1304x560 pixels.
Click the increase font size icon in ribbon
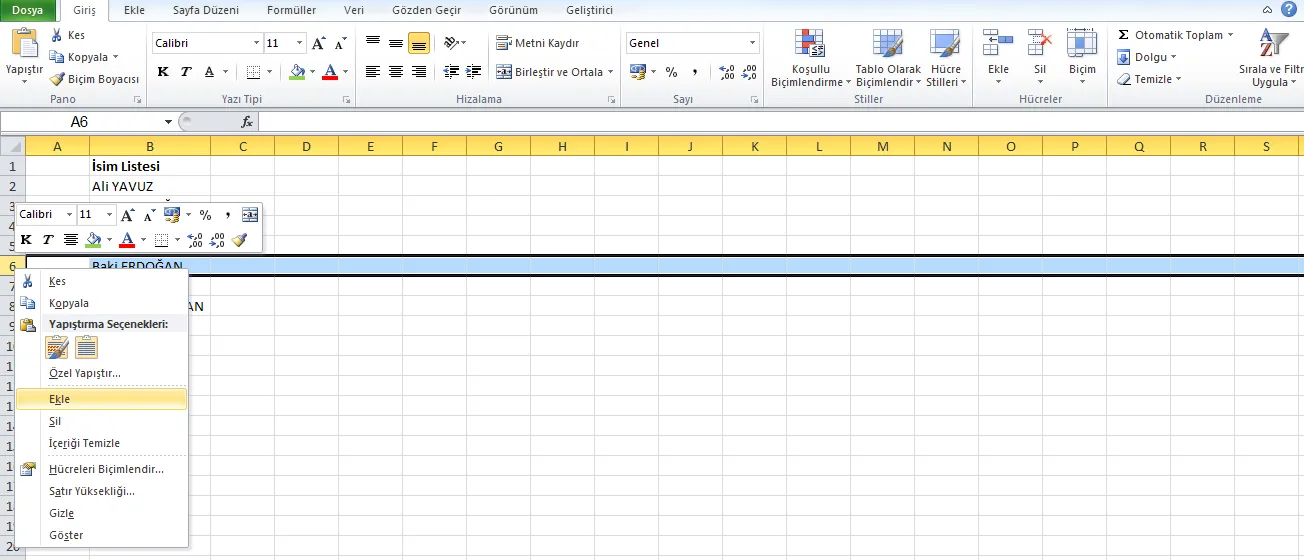click(x=319, y=44)
